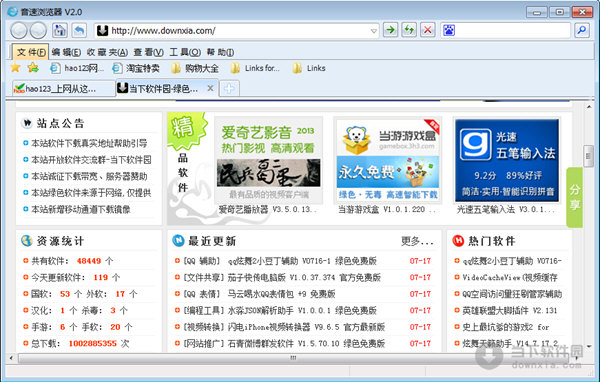Click the horizontal scrollbar left arrow
This screenshot has height=382, width=600.
click(11, 358)
